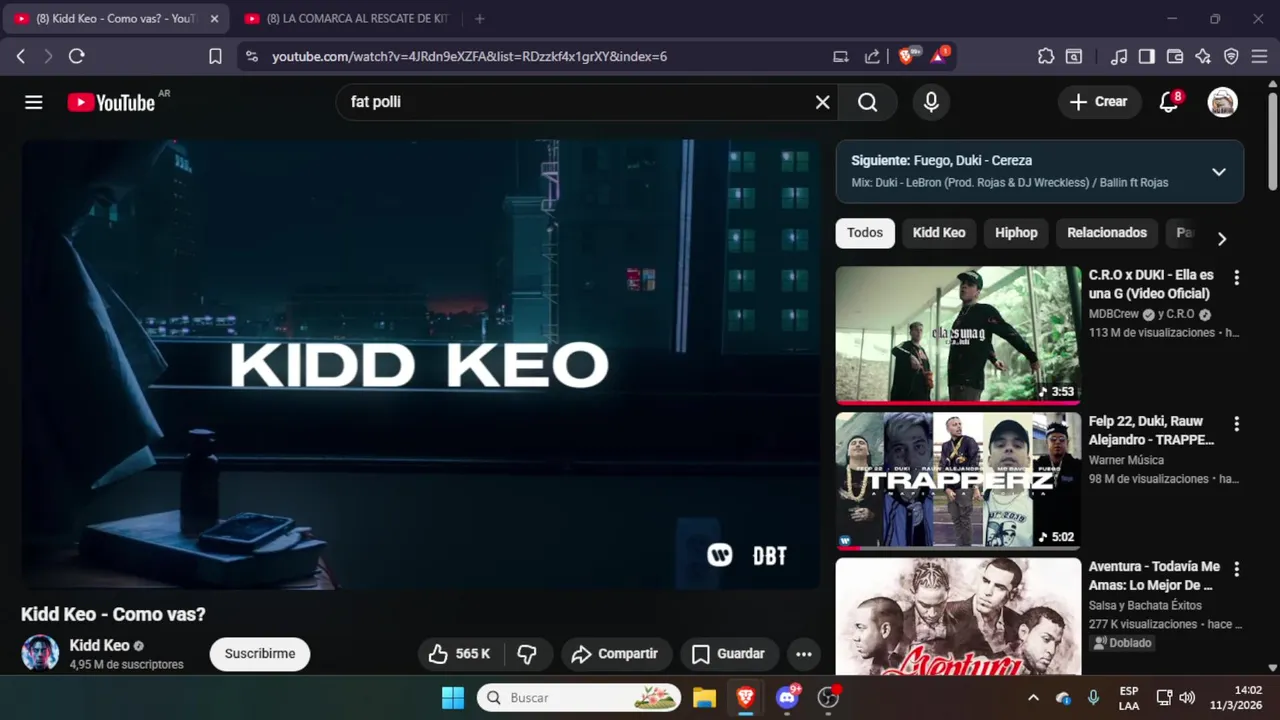Screen dimensions: 1280x720
Task: Open Kidd Keo channel avatar
Action: [x=40, y=652]
